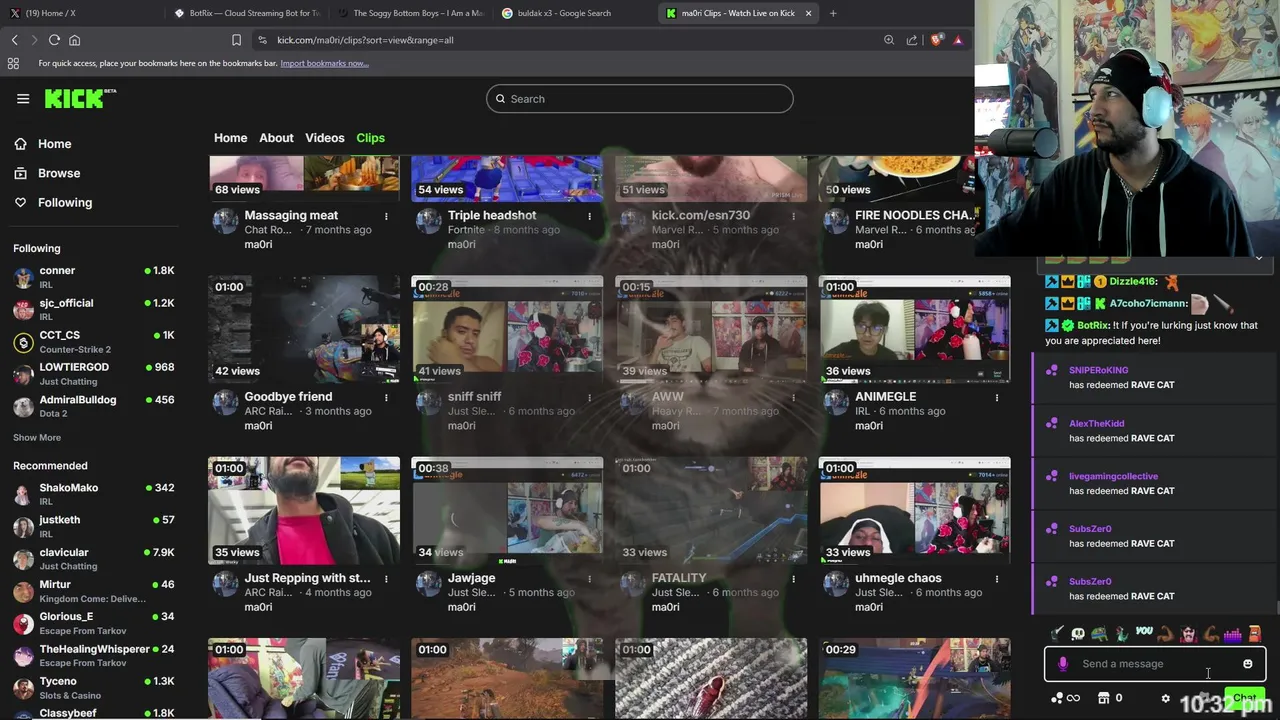Open options for FATALITY clip

tap(793, 578)
